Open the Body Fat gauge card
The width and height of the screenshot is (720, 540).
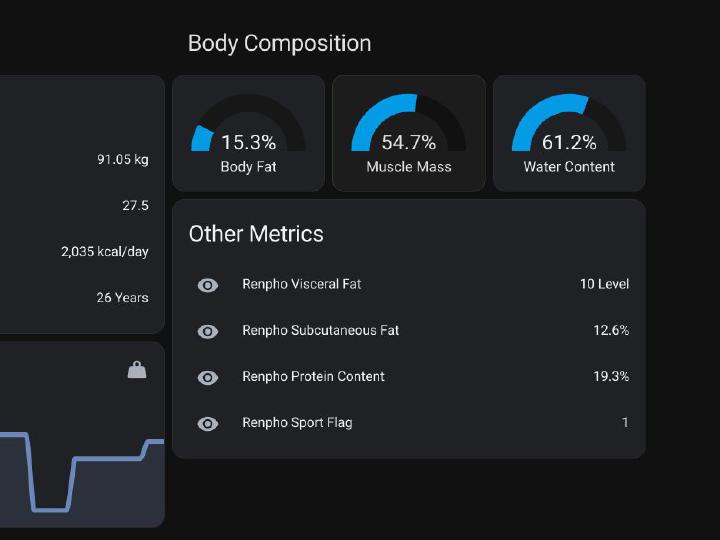click(248, 133)
